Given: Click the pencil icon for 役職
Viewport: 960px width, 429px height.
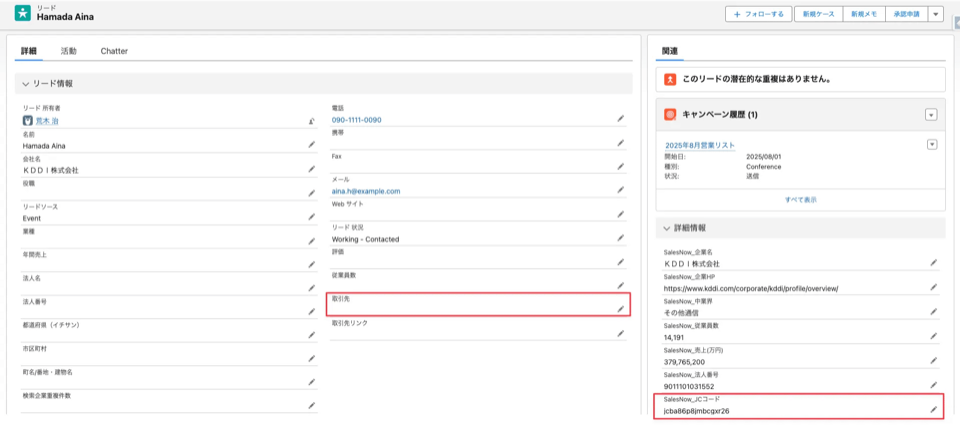Looking at the screenshot, I should click(x=312, y=193).
